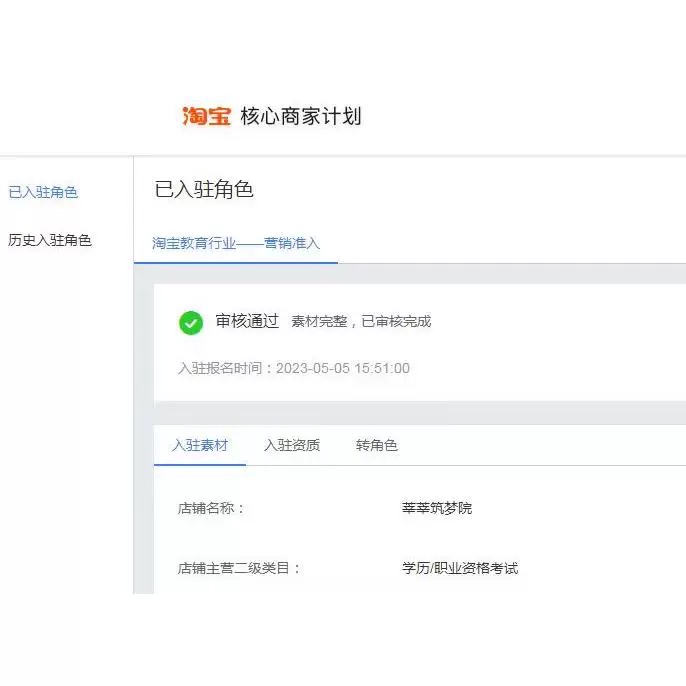Open the 入驻资质 tab
The image size is (686, 686).
pos(292,445)
